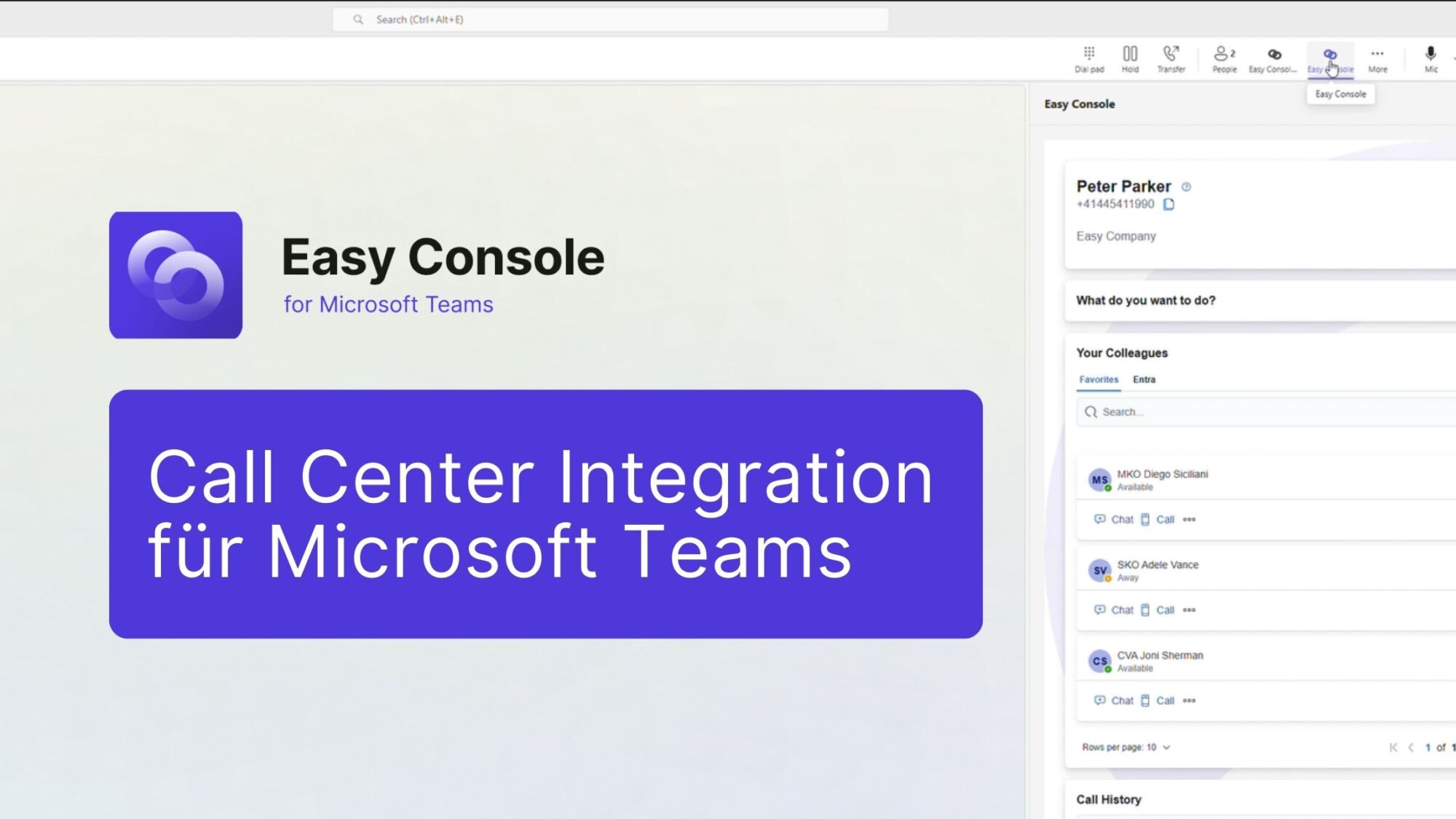Click the info icon beside Peter Parker

[x=1186, y=186]
